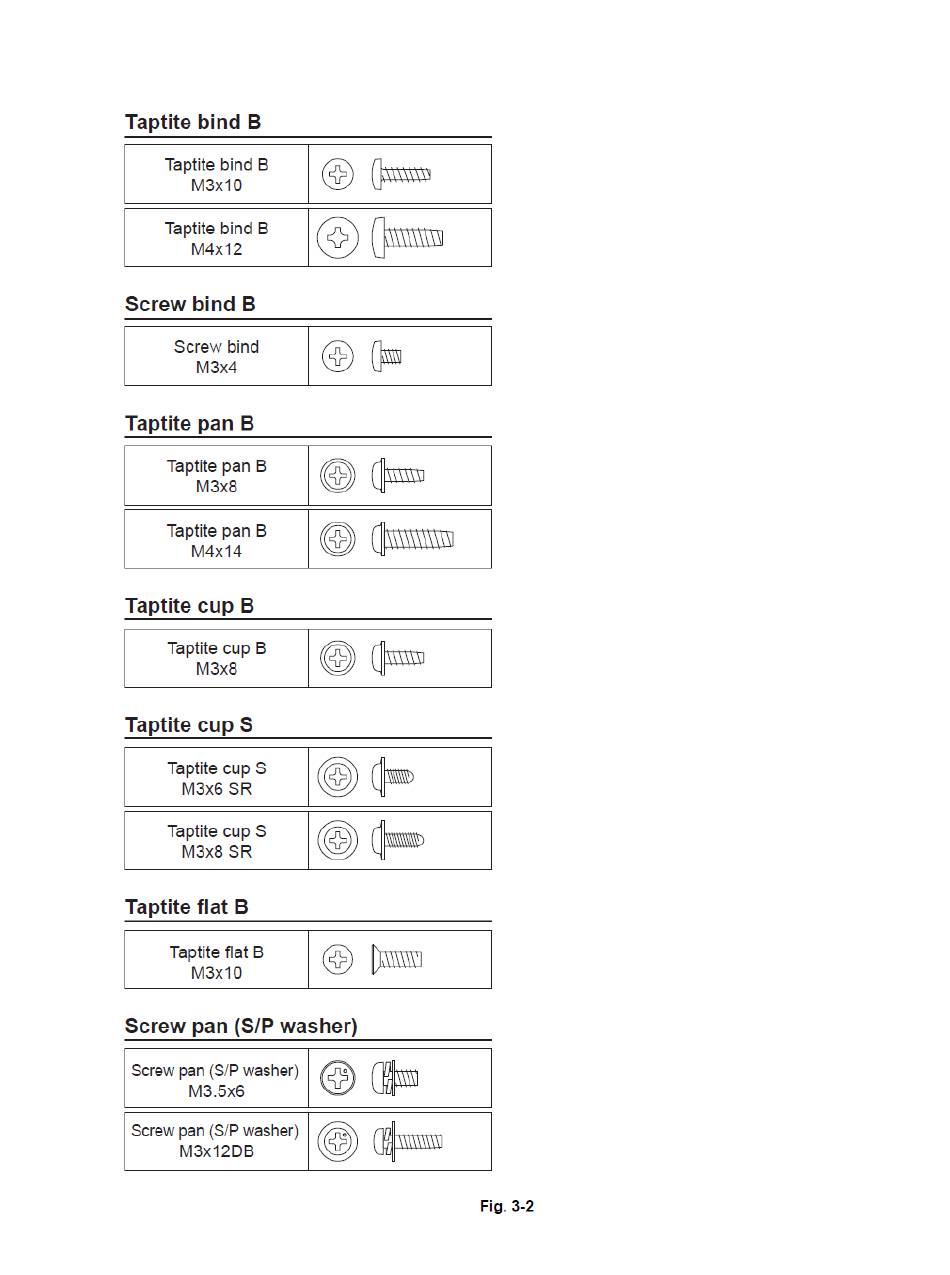950x1275 pixels.
Task: Click the Screw pan (S/P washer) heading
Action: pyautogui.click(x=241, y=1026)
